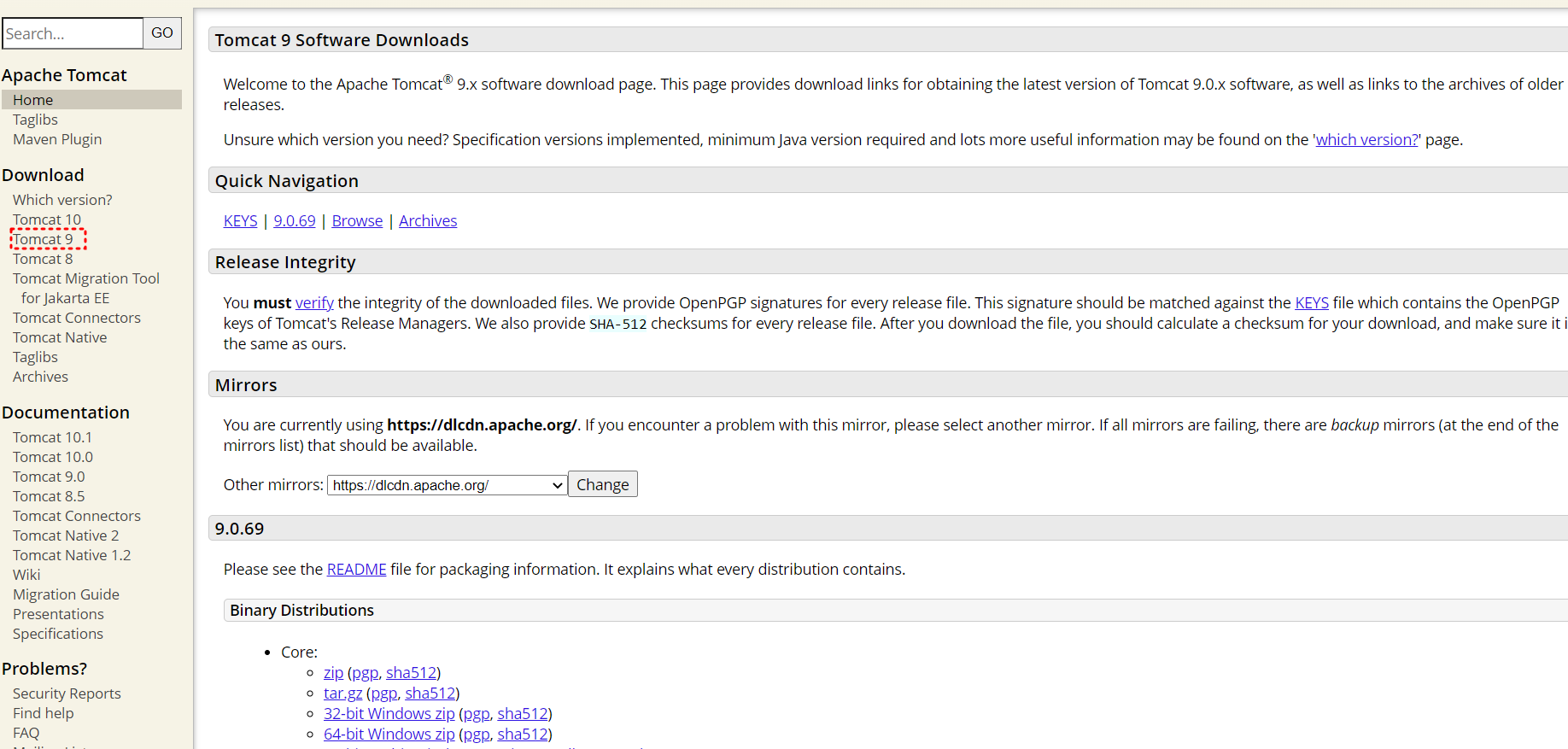Open Tomcat Migration Tool for Jakarta EE
Screen dimensions: 1568x749
click(x=85, y=288)
